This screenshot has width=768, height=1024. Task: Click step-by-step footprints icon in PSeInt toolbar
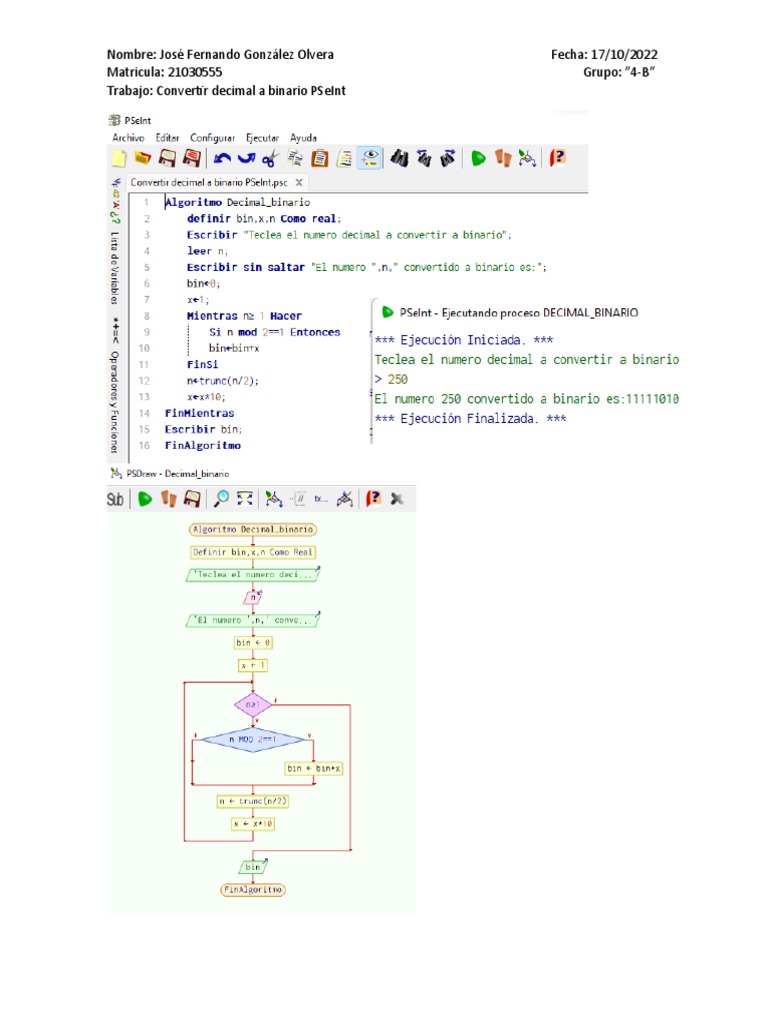click(x=504, y=158)
